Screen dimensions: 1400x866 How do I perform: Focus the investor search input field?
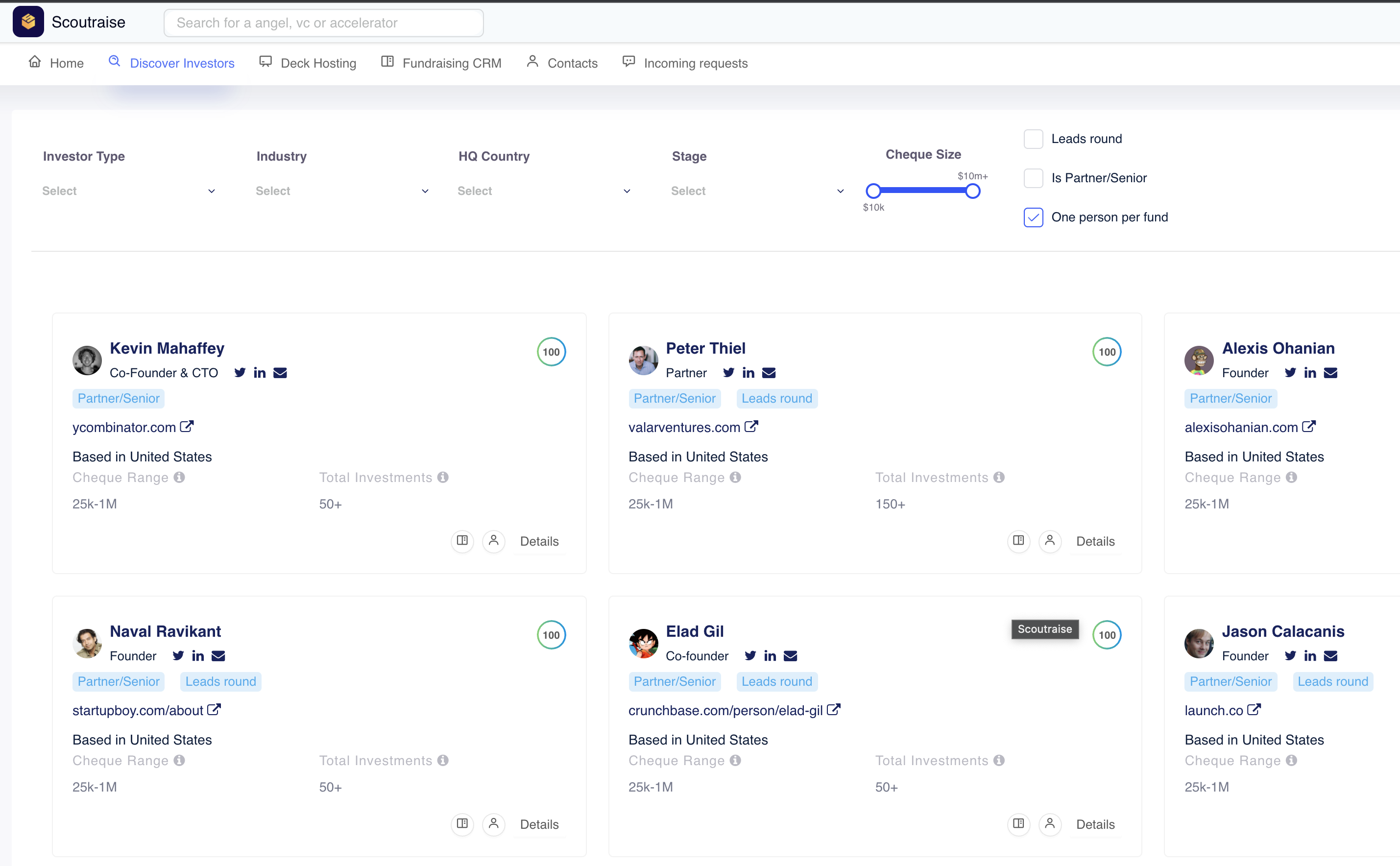(x=324, y=23)
